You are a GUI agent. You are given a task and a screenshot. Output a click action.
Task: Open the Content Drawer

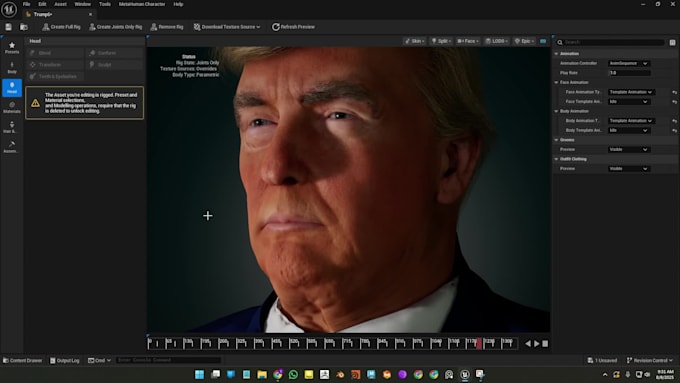(x=23, y=360)
